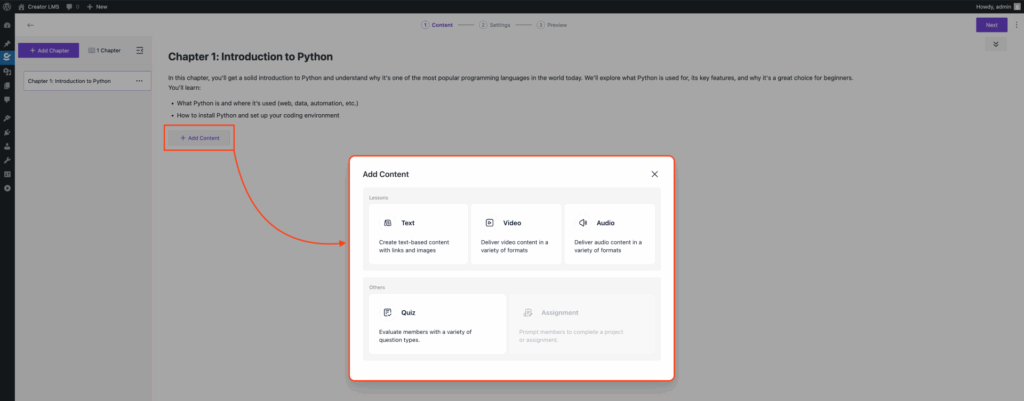Click the WordPress logo in admin bar
Image resolution: width=1024 pixels, height=401 pixels.
click(x=7, y=6)
